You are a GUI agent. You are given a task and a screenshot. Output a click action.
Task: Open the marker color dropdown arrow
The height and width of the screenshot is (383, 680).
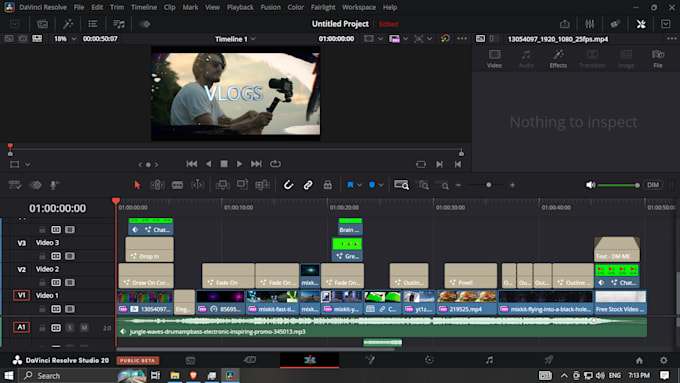coord(381,185)
